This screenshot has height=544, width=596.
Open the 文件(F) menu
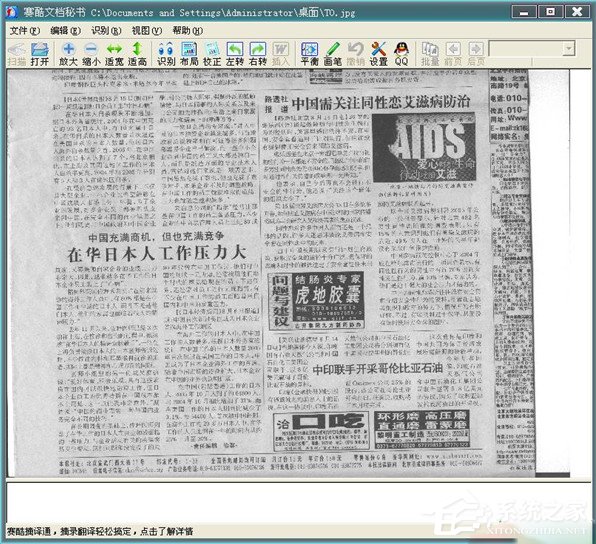click(x=24, y=30)
